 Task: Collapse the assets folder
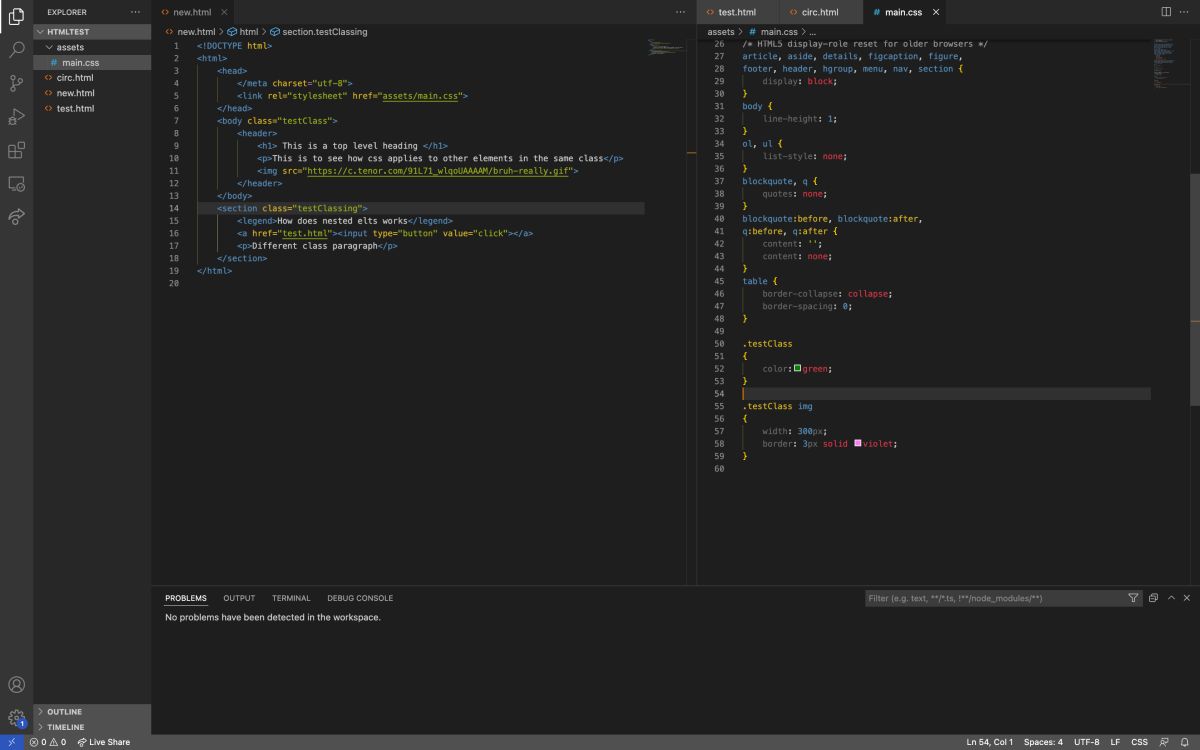pos(92,47)
